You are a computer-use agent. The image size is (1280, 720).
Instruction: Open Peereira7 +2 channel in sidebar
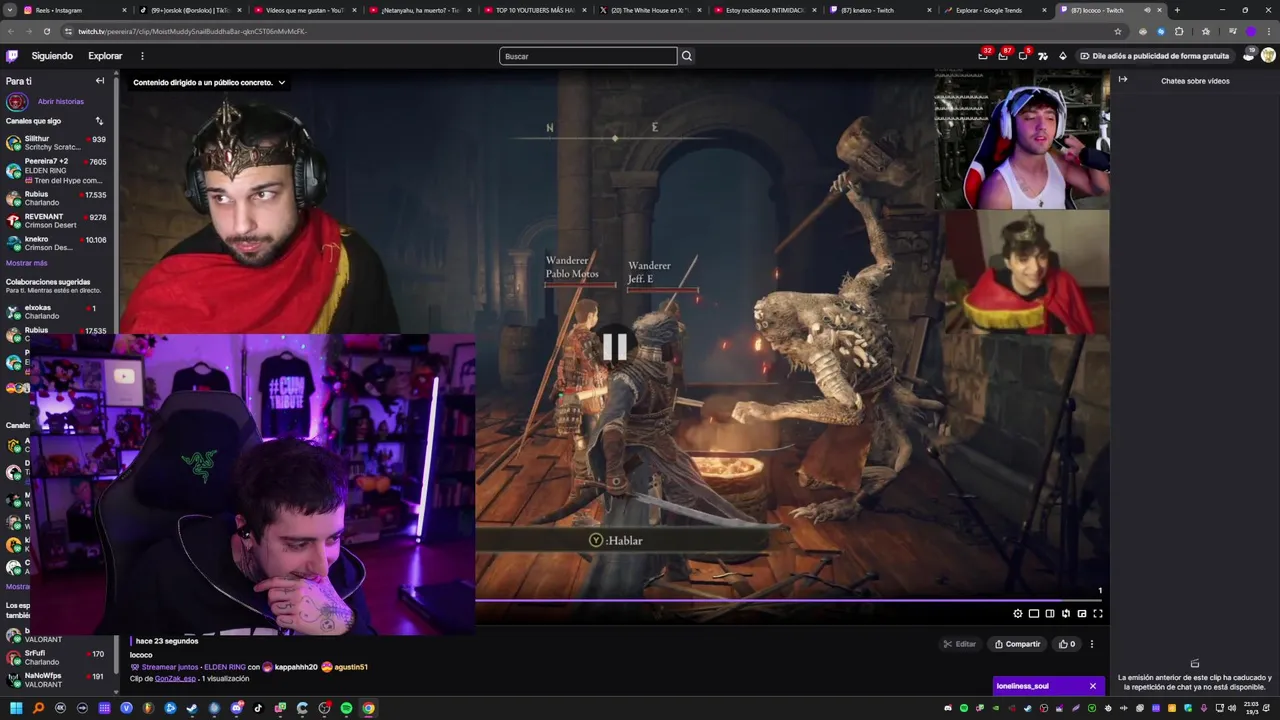tap(56, 170)
